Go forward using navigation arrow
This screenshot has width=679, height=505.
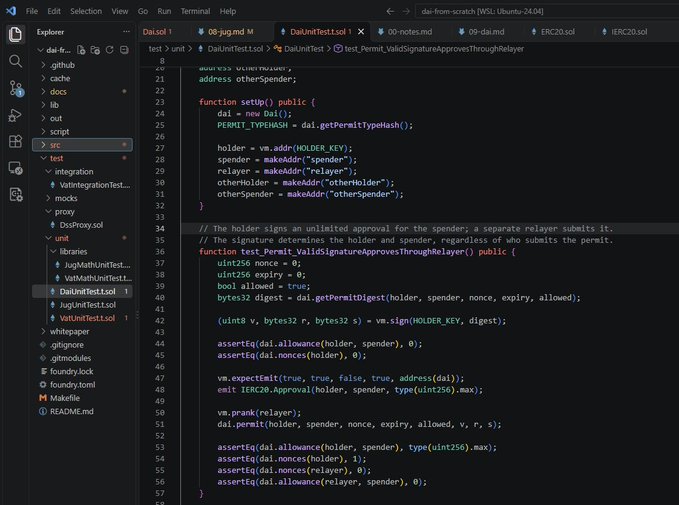pyautogui.click(x=406, y=11)
